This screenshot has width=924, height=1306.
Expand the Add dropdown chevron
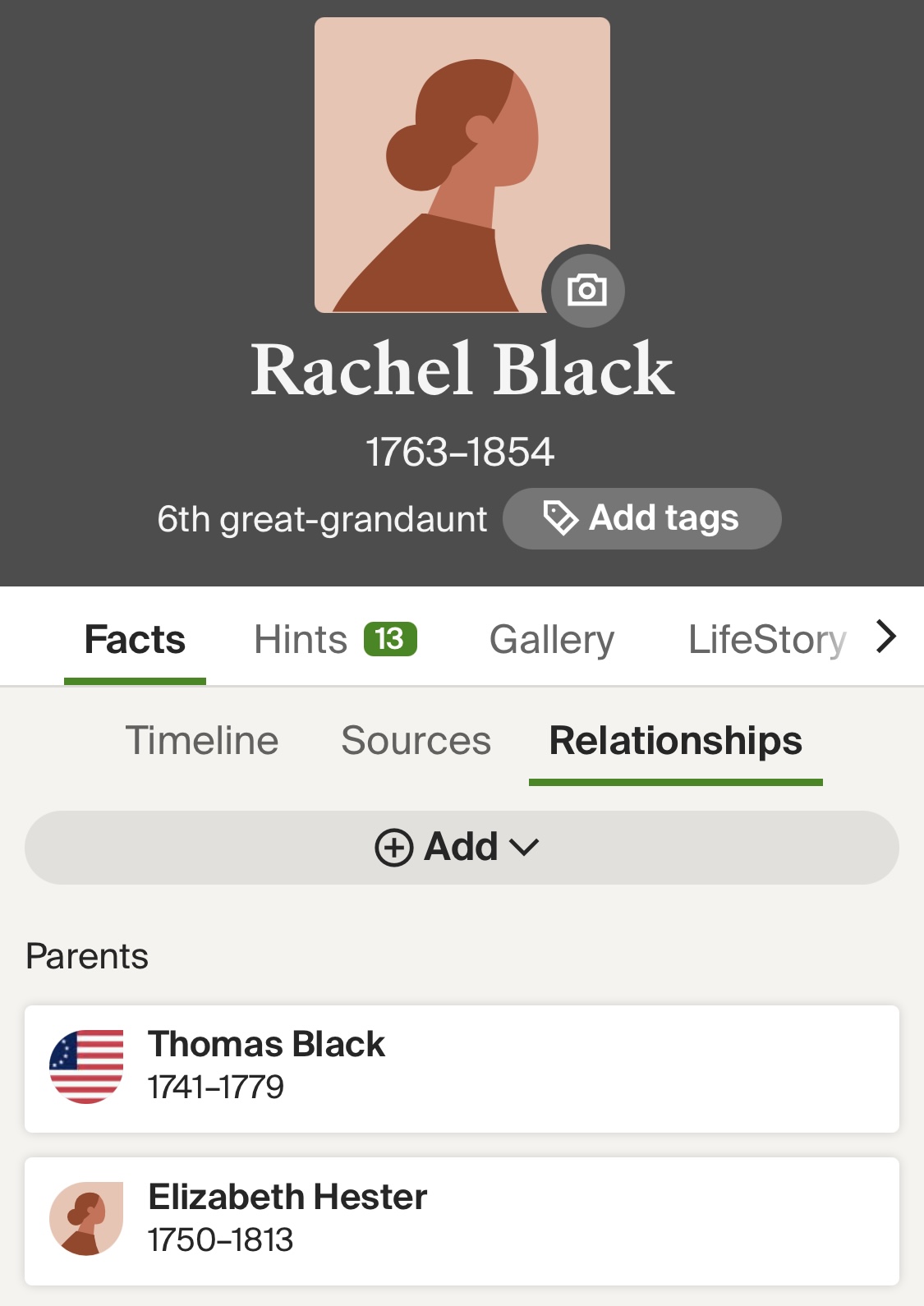(524, 848)
